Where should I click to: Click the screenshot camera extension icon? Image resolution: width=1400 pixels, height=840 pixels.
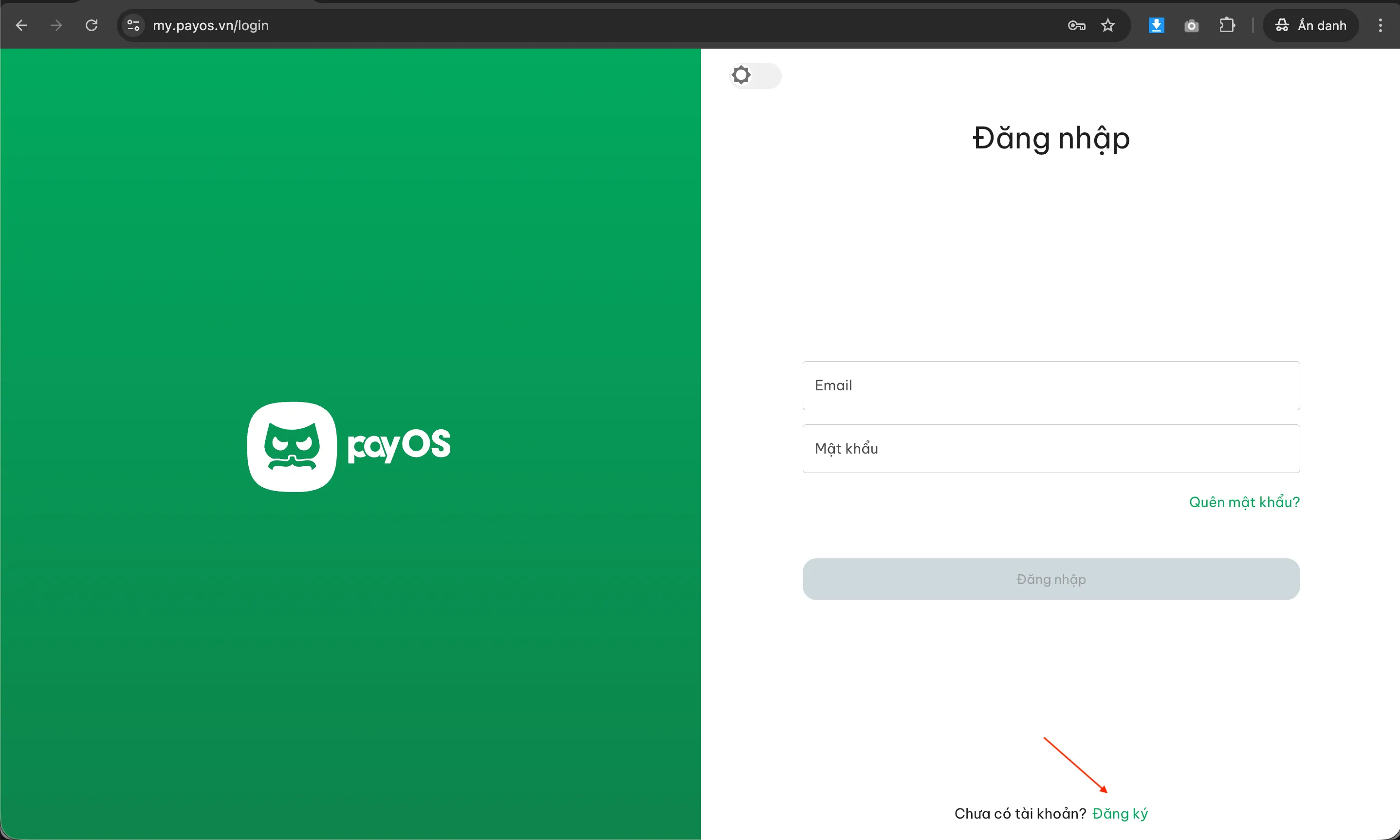click(1191, 25)
